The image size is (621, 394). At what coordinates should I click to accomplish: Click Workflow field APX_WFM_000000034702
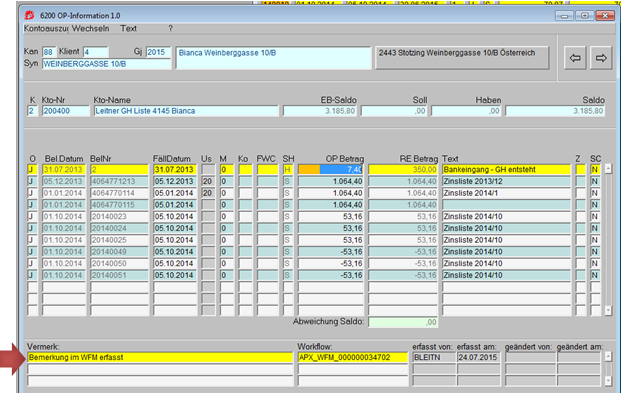click(x=352, y=358)
